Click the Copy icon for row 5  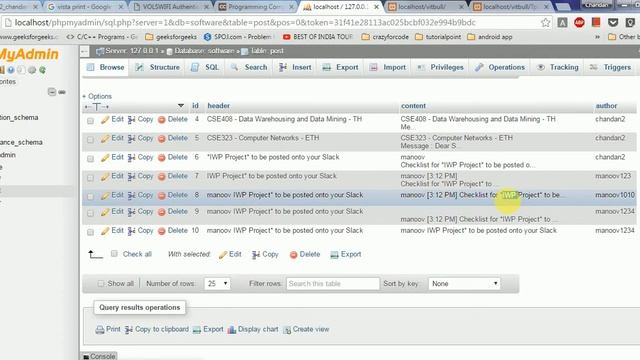[x=131, y=139]
